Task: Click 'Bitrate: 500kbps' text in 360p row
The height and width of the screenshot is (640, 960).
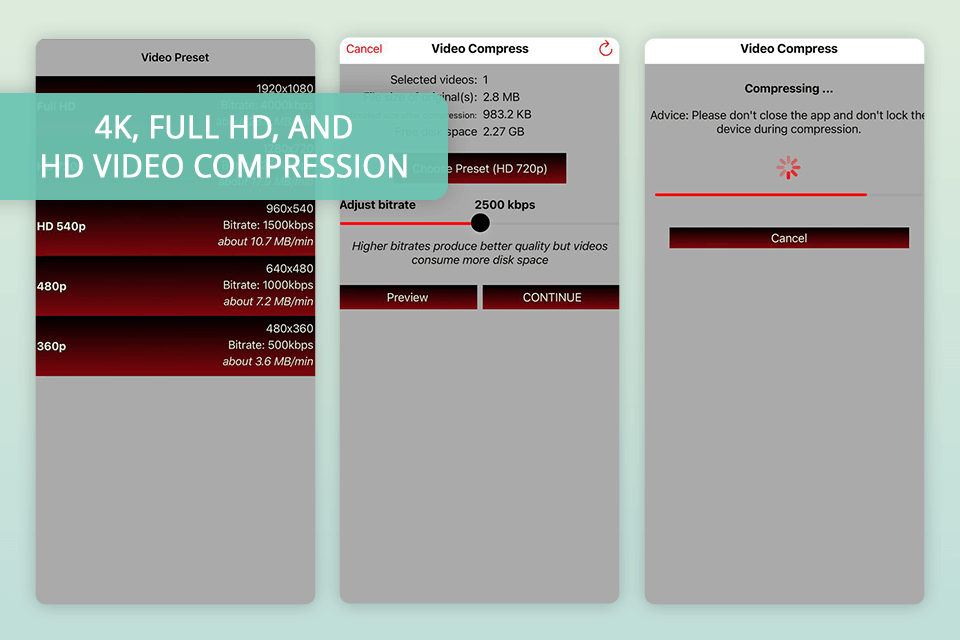Action: coord(271,345)
